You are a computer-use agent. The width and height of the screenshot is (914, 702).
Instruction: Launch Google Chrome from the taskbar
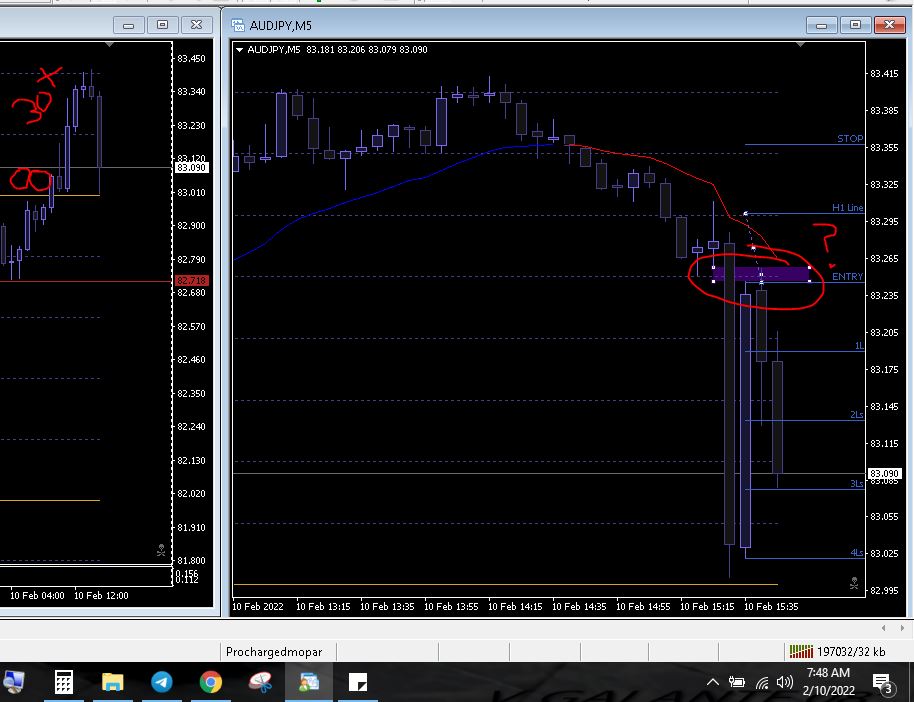[x=210, y=682]
